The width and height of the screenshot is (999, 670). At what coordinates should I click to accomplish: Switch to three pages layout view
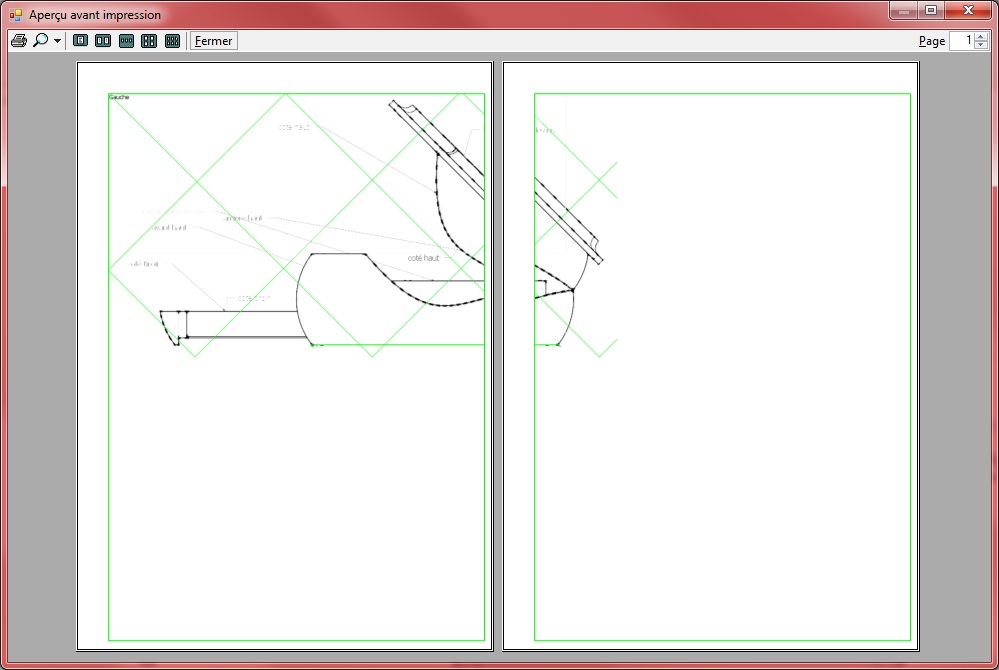coord(126,41)
